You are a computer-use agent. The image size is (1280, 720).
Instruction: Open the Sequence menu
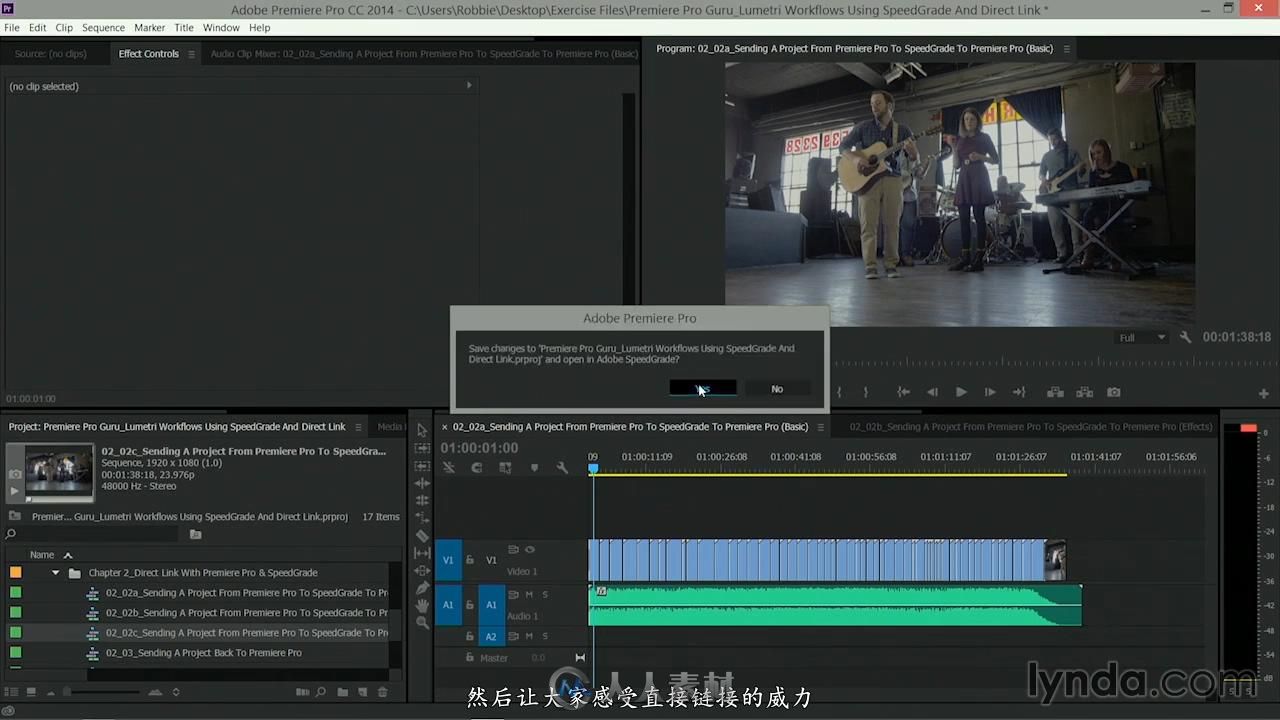(x=103, y=27)
